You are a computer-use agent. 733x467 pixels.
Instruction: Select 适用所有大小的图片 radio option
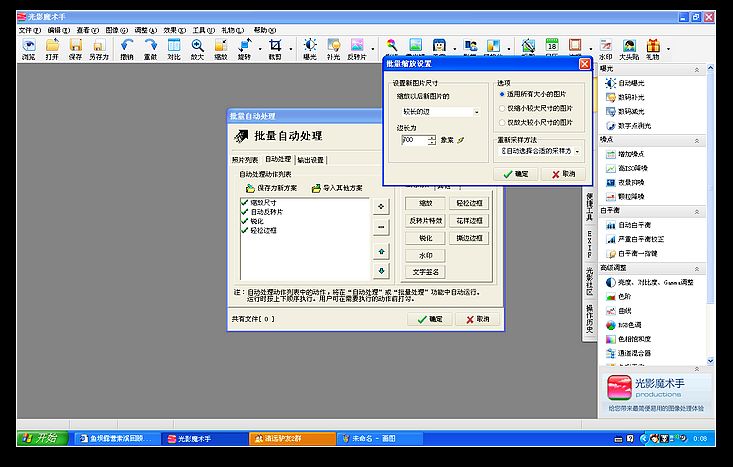[502, 95]
